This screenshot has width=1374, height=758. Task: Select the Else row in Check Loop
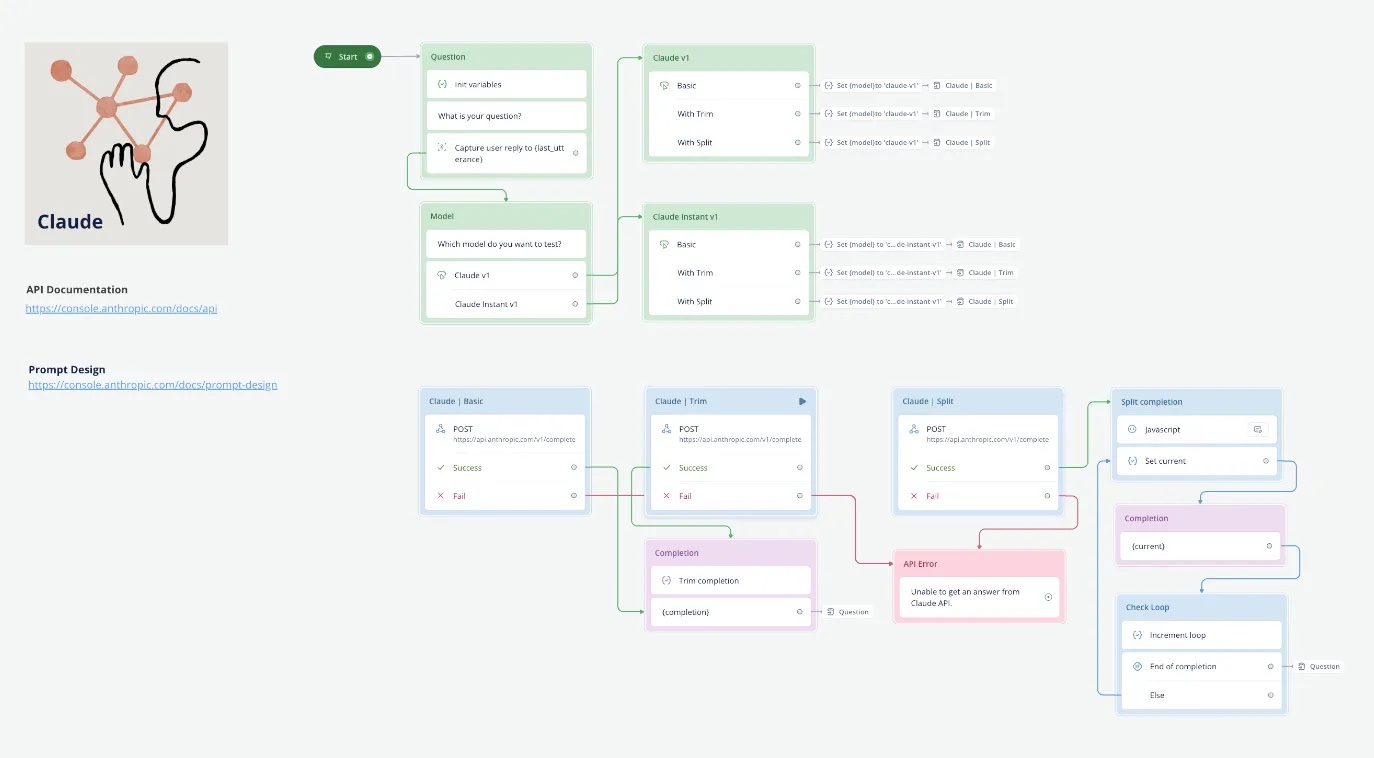click(1201, 695)
